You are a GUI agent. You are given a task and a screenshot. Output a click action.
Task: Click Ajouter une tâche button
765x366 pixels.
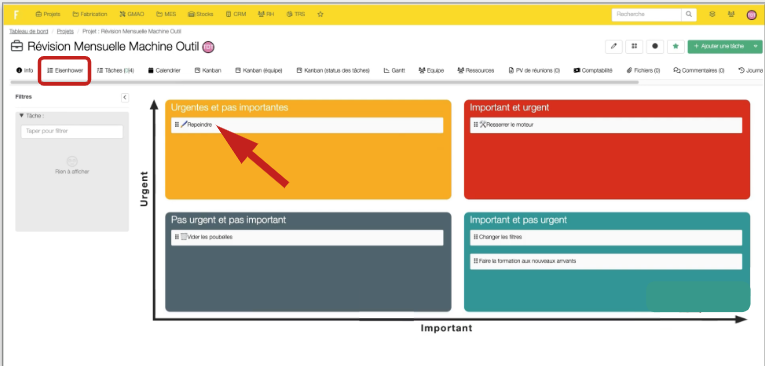(719, 46)
